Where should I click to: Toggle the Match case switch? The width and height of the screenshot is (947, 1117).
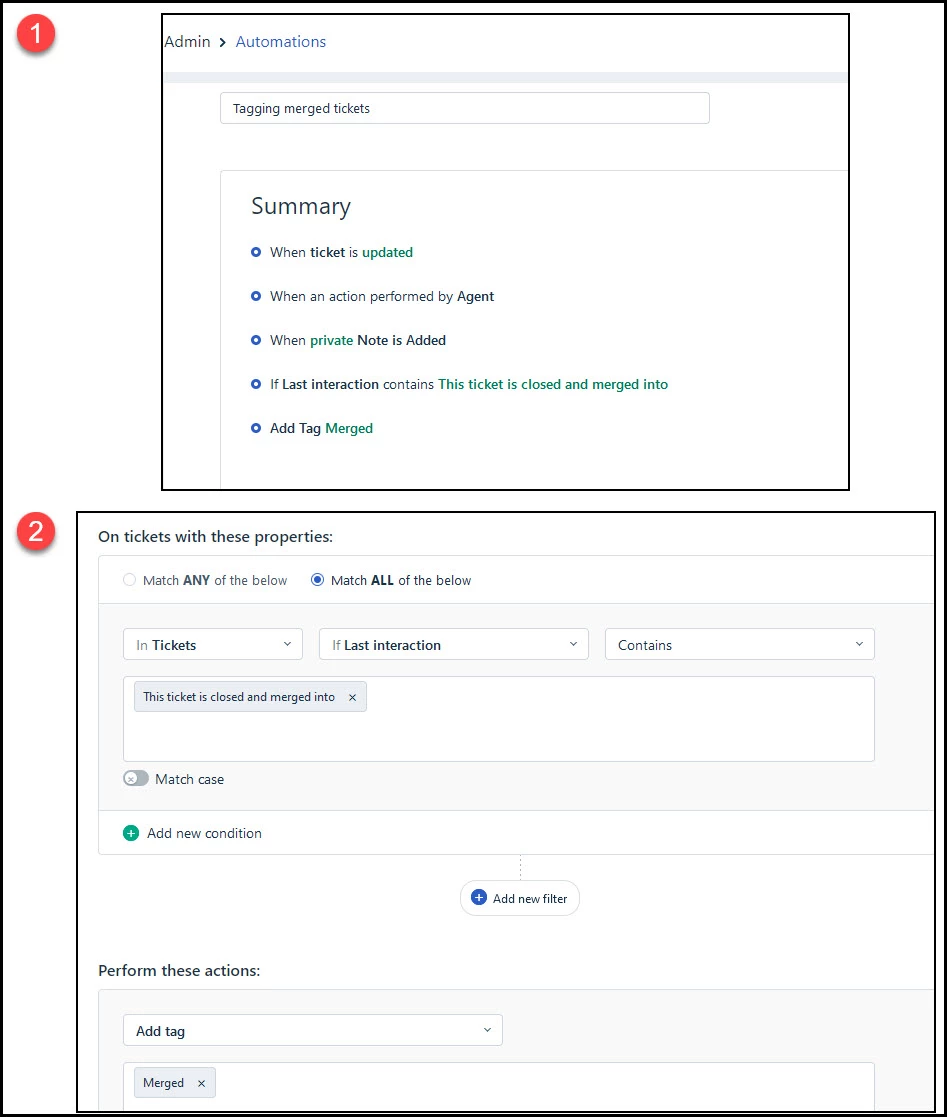[136, 779]
